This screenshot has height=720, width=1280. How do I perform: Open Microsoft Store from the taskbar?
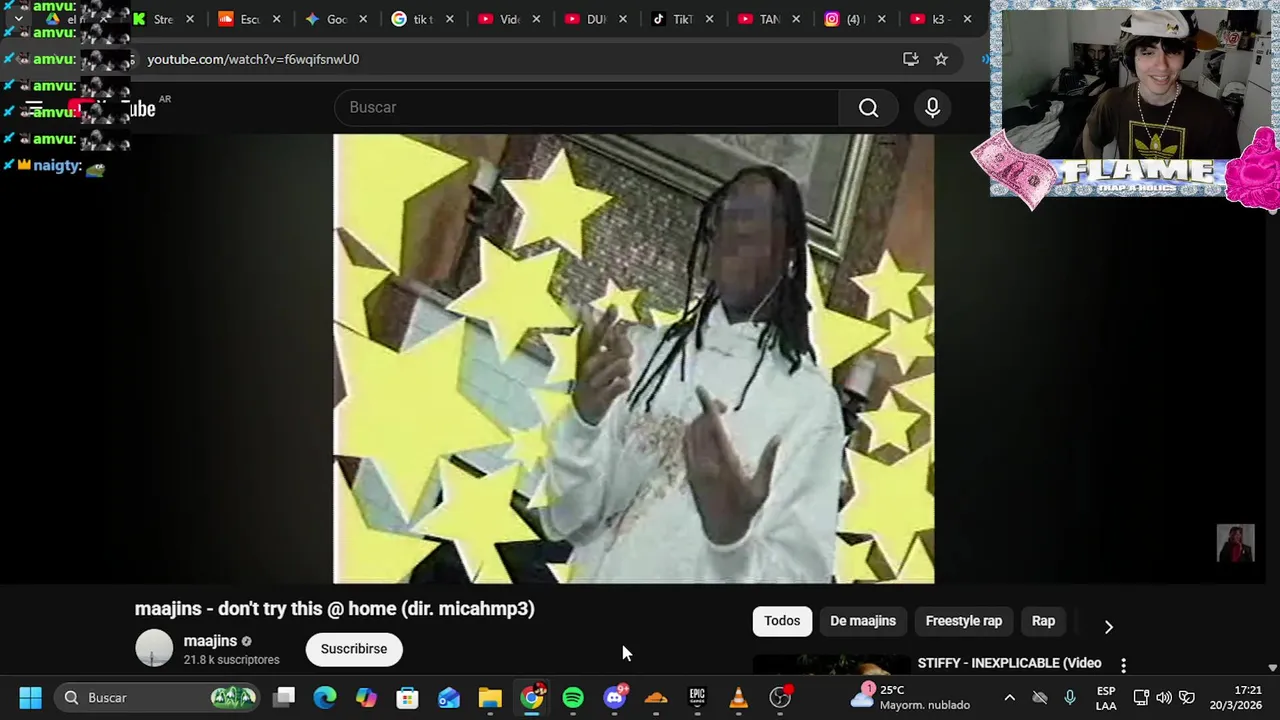(x=407, y=697)
